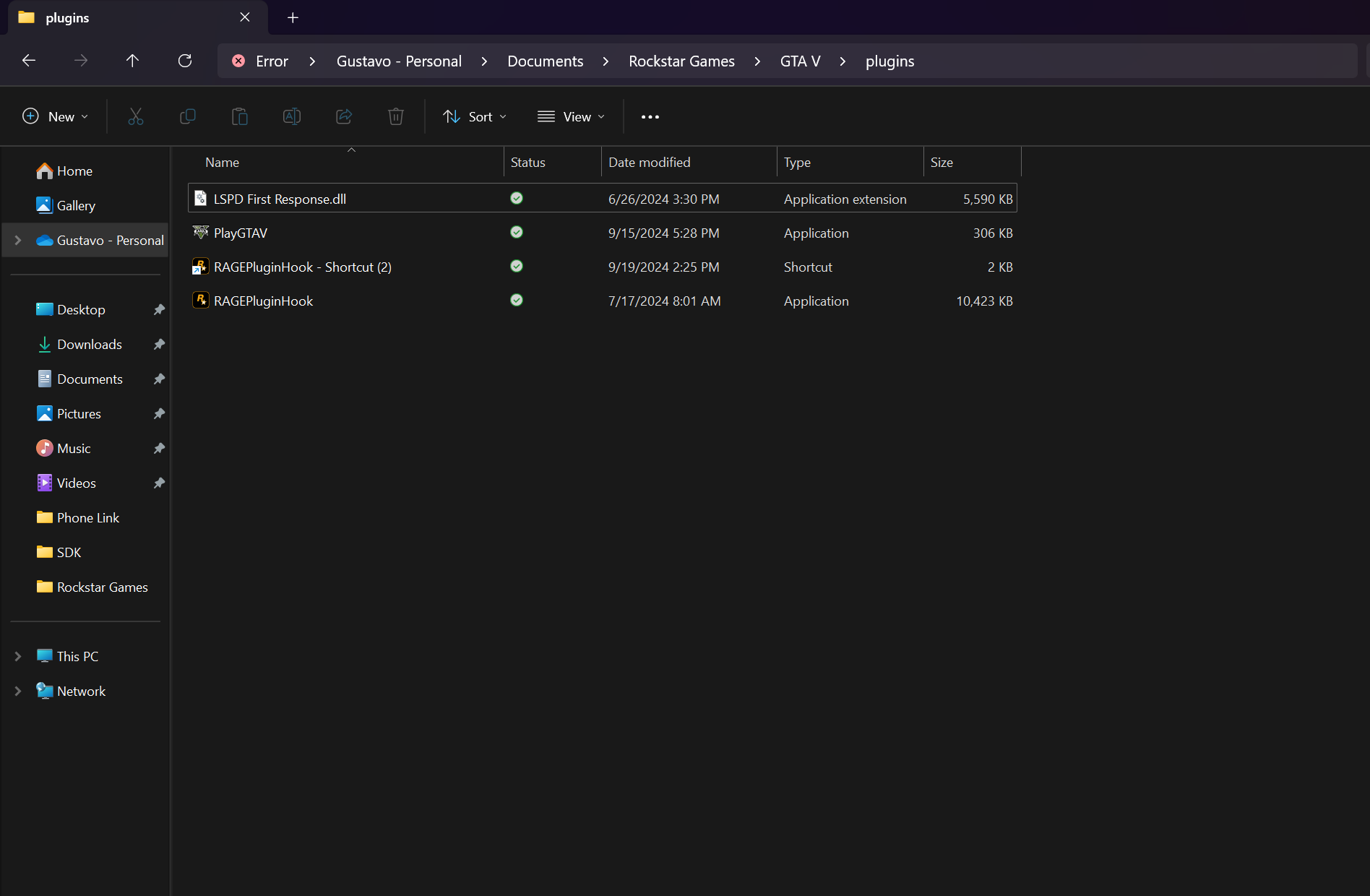Click the PlayGTAV application icon
Viewport: 1370px width, 896px height.
pos(201,232)
